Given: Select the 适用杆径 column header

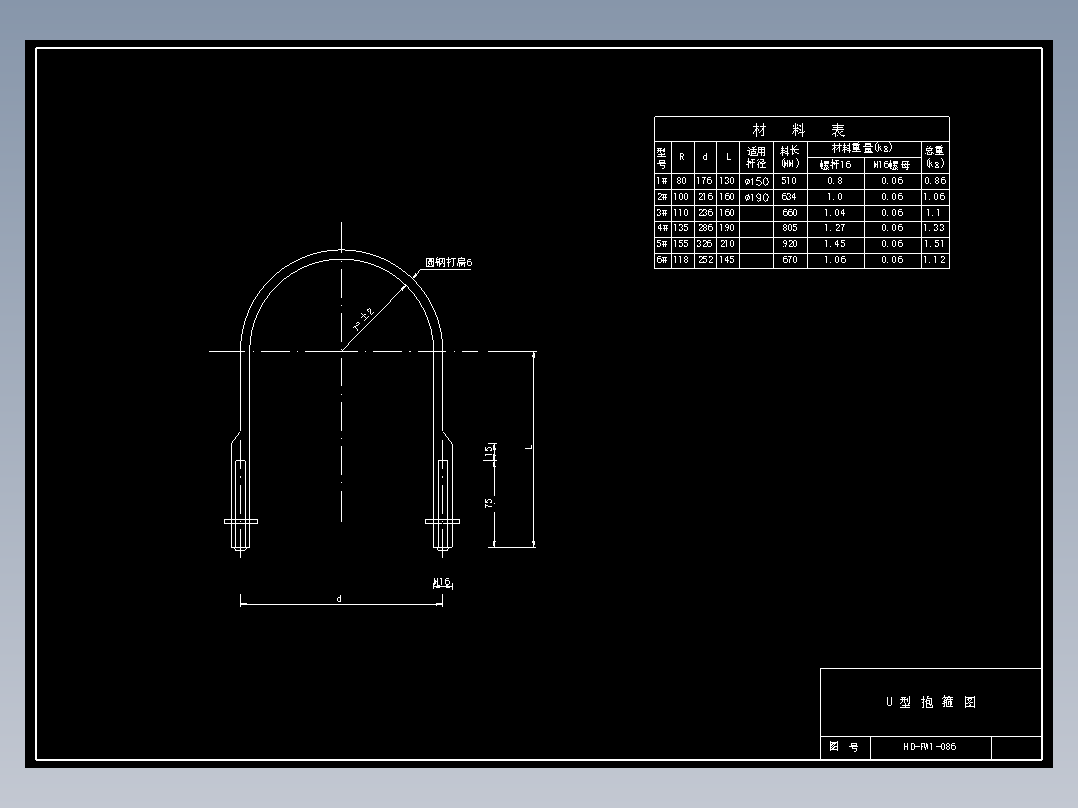Looking at the screenshot, I should 756,157.
